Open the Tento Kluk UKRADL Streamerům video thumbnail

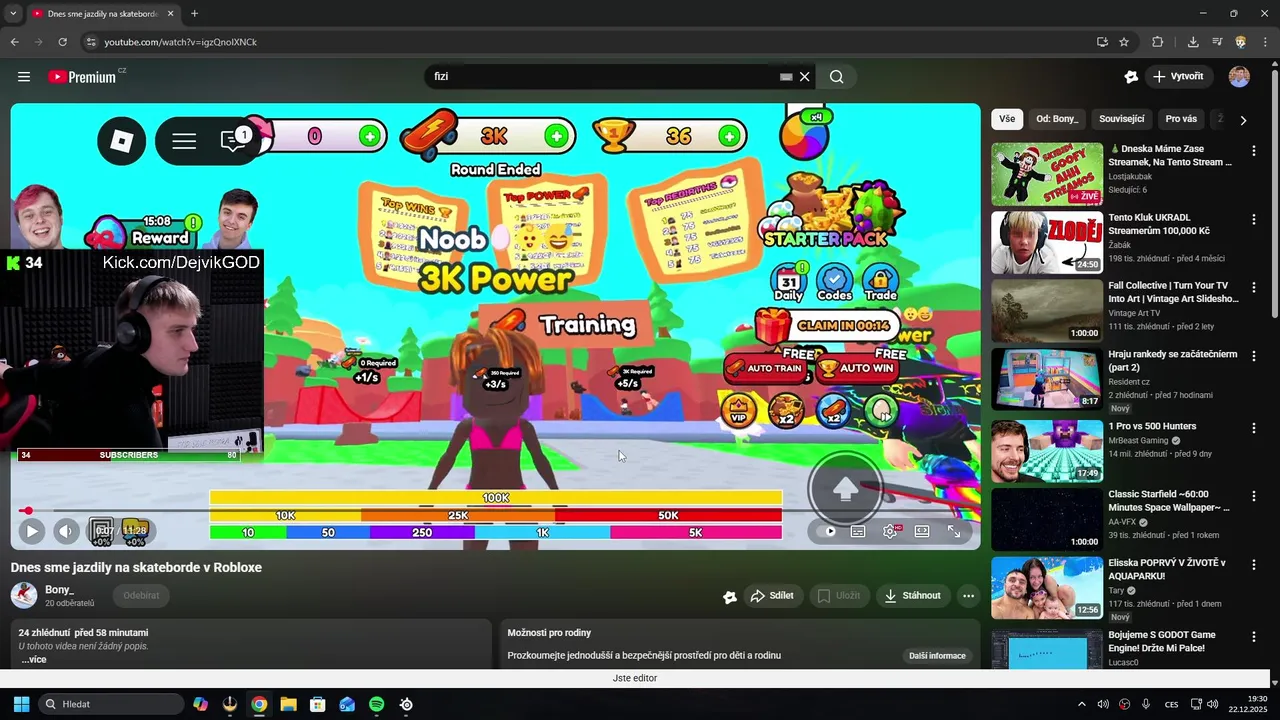click(x=1047, y=242)
